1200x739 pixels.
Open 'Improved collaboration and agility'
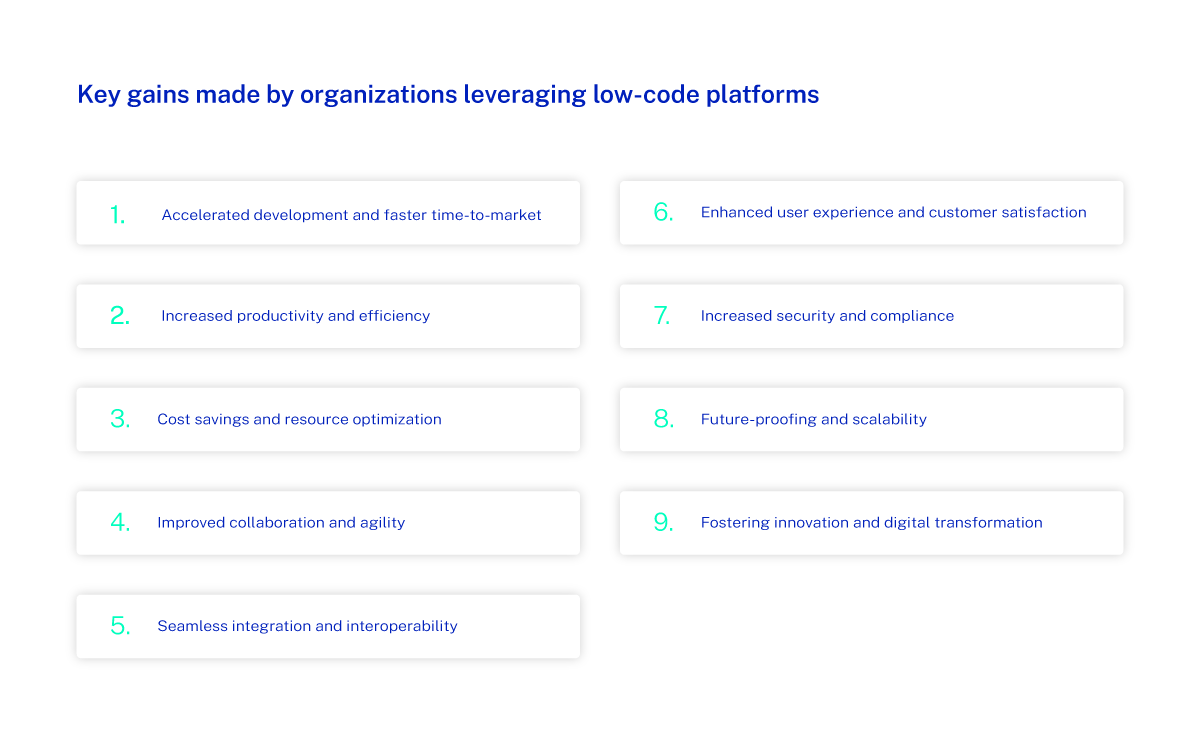click(x=280, y=522)
